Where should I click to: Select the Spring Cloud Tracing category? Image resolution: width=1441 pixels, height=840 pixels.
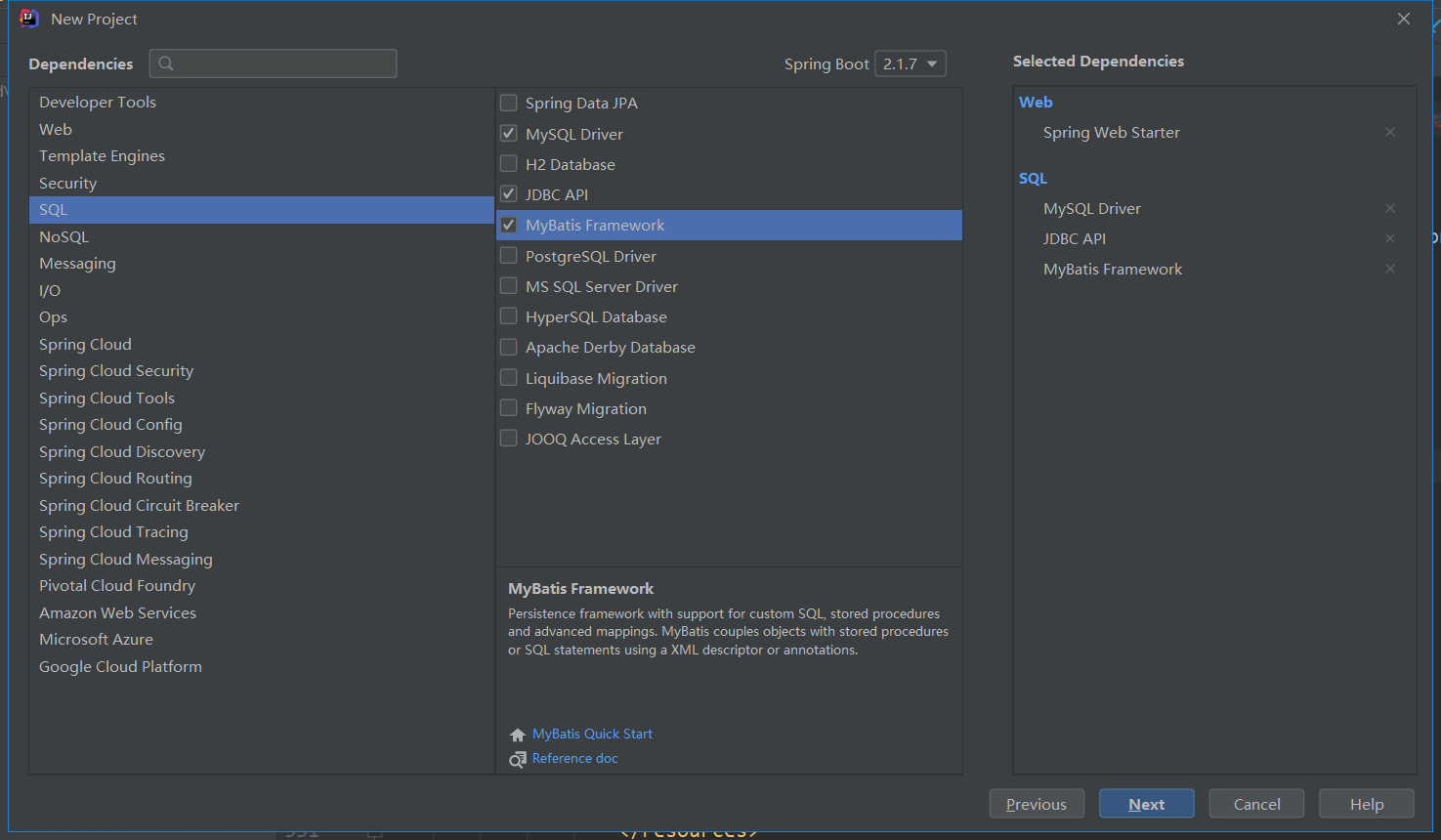click(x=262, y=532)
